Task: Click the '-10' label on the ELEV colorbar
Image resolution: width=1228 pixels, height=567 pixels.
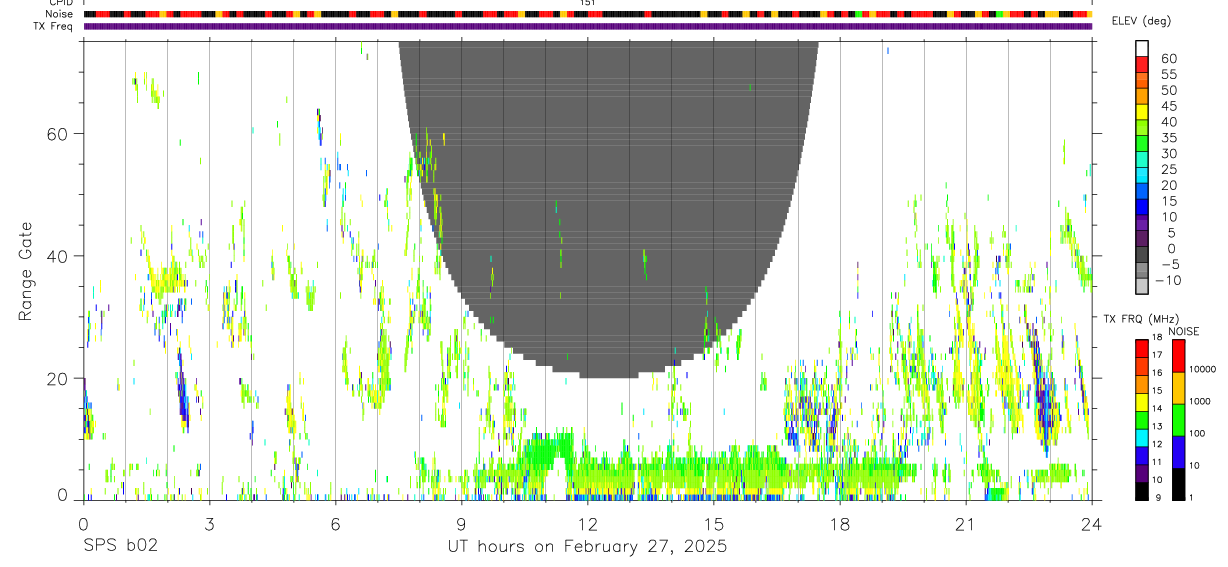Action: pos(1170,280)
